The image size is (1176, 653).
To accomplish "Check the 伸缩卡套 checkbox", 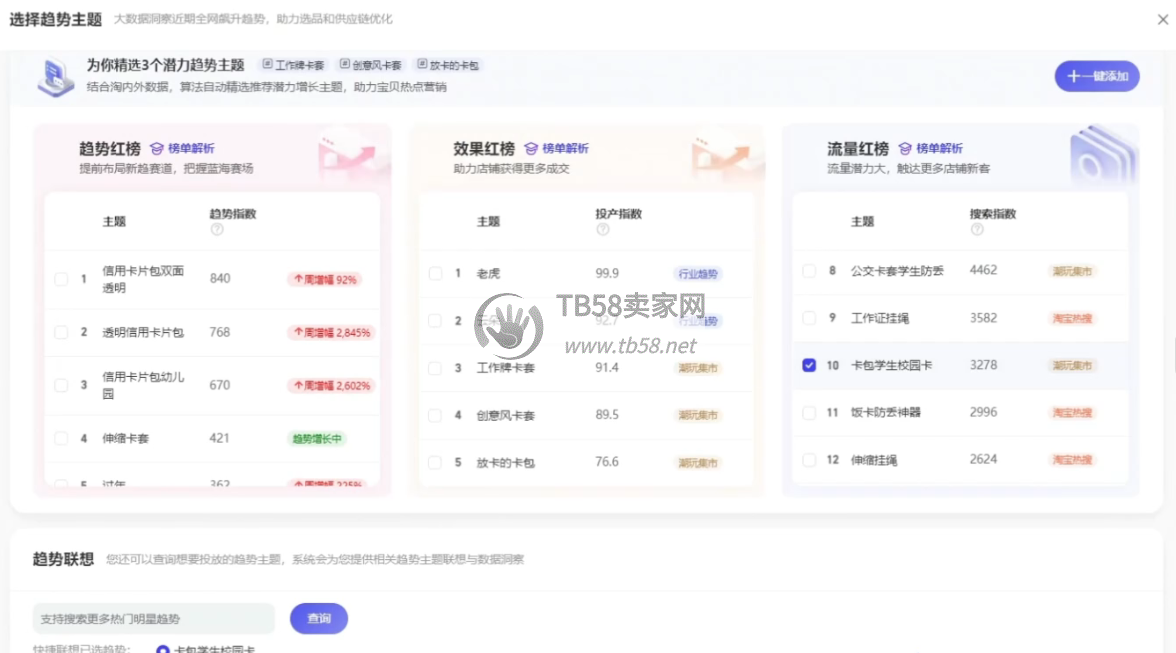I will 61,439.
